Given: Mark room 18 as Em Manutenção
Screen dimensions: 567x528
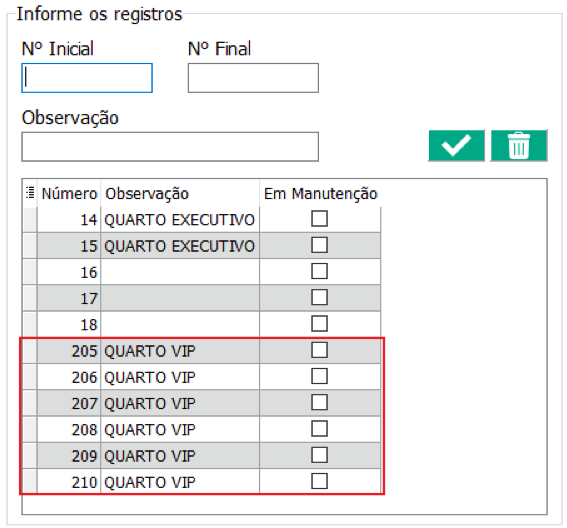Looking at the screenshot, I should [x=319, y=324].
